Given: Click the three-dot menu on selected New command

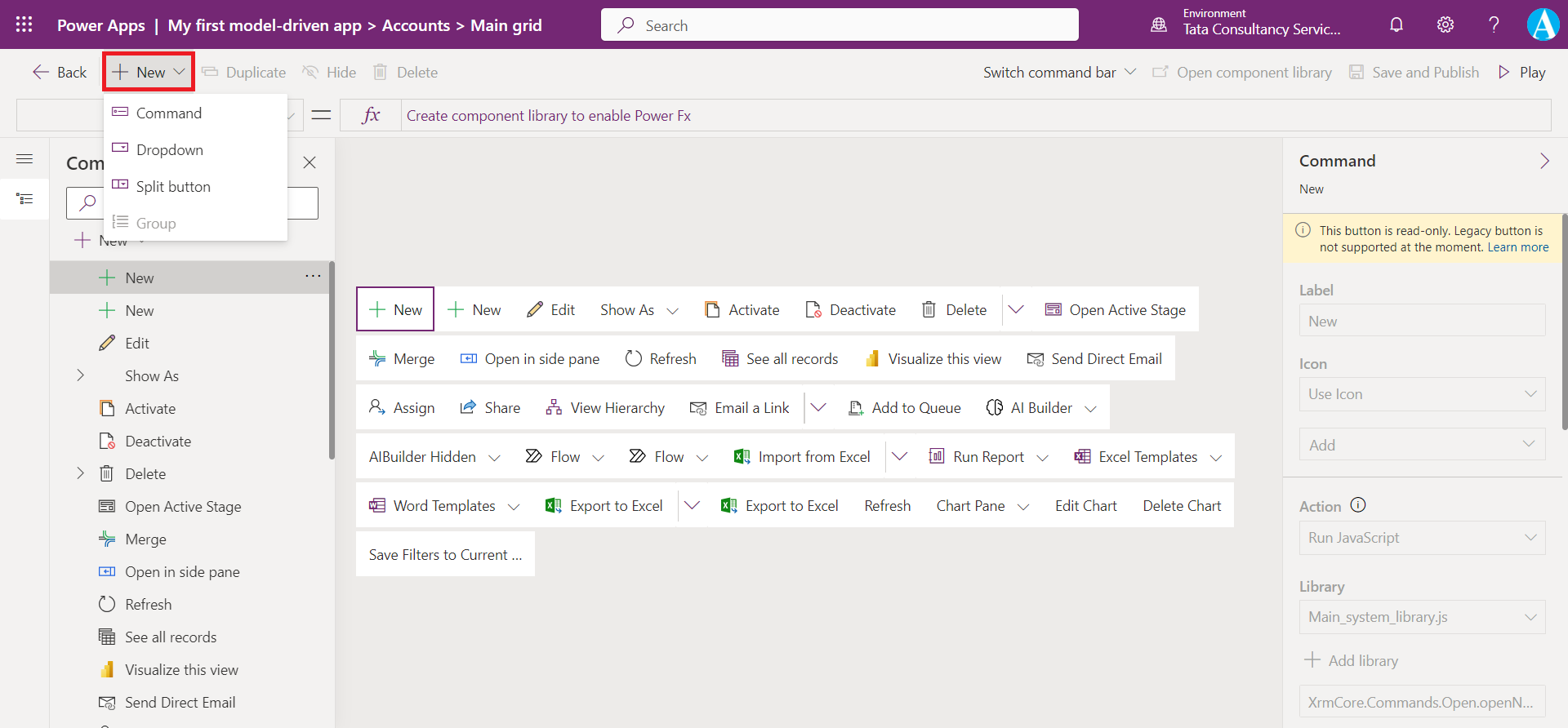Looking at the screenshot, I should tap(313, 277).
